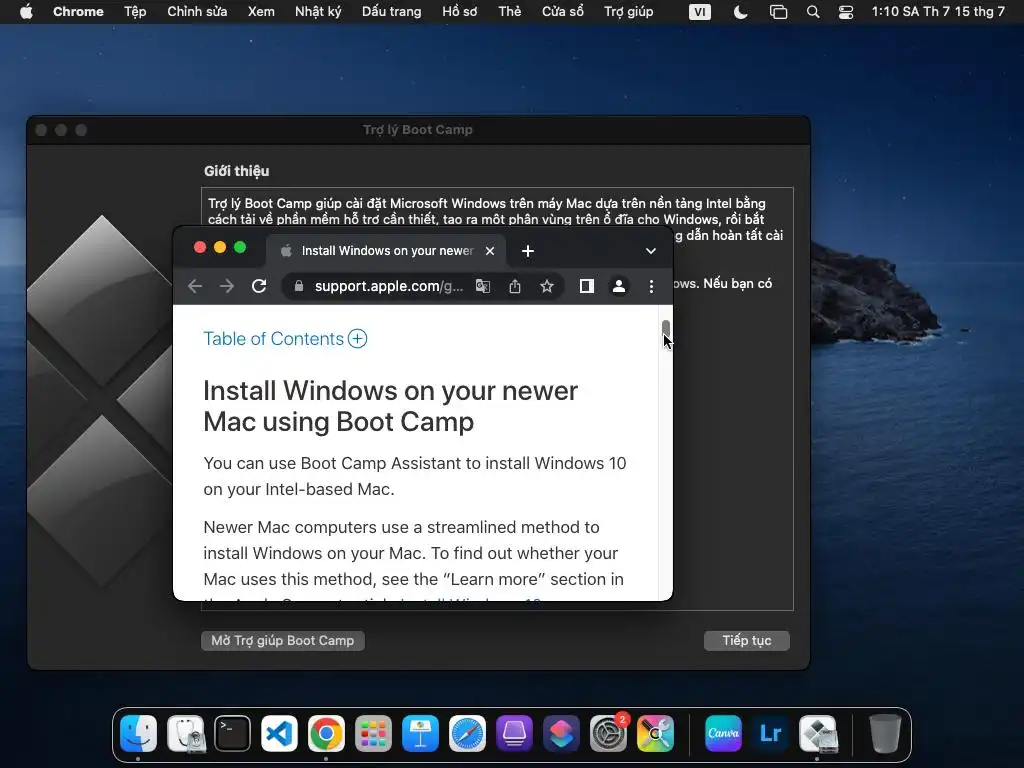Viewport: 1024px width, 768px height.
Task: Translate this page icon
Action: pyautogui.click(x=483, y=286)
